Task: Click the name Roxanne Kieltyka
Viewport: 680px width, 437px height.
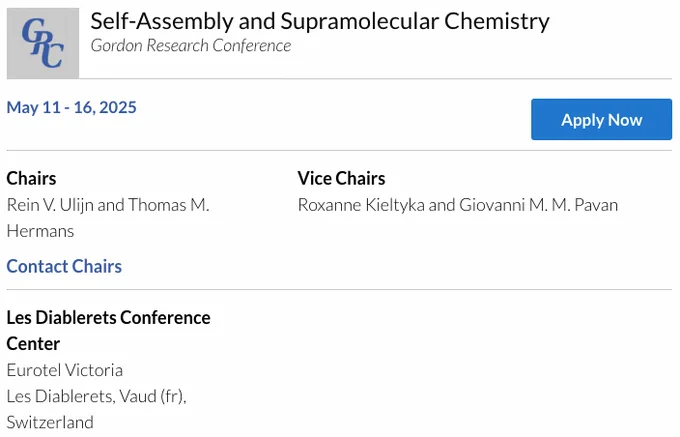Action: (x=361, y=205)
